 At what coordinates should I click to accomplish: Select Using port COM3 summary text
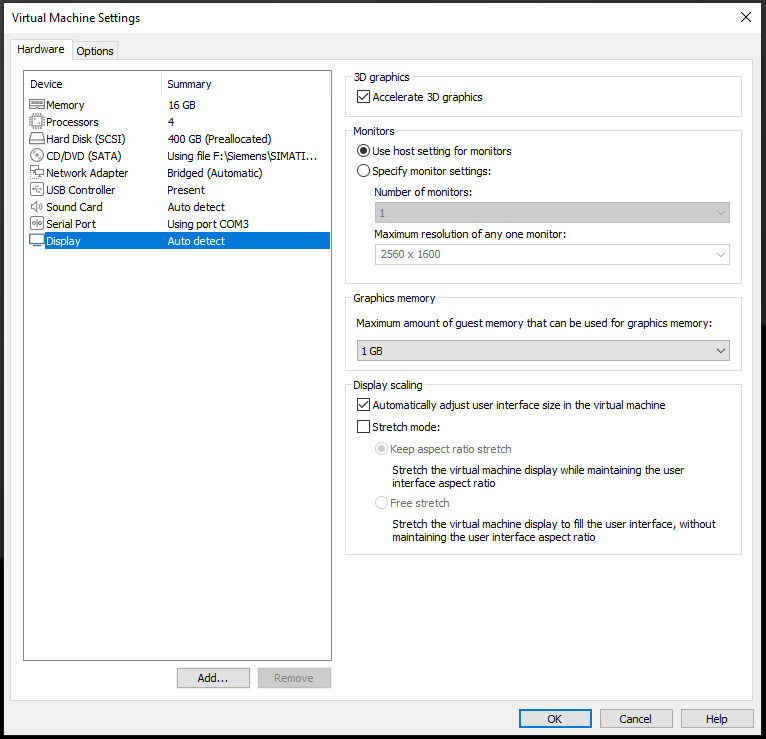(x=208, y=224)
